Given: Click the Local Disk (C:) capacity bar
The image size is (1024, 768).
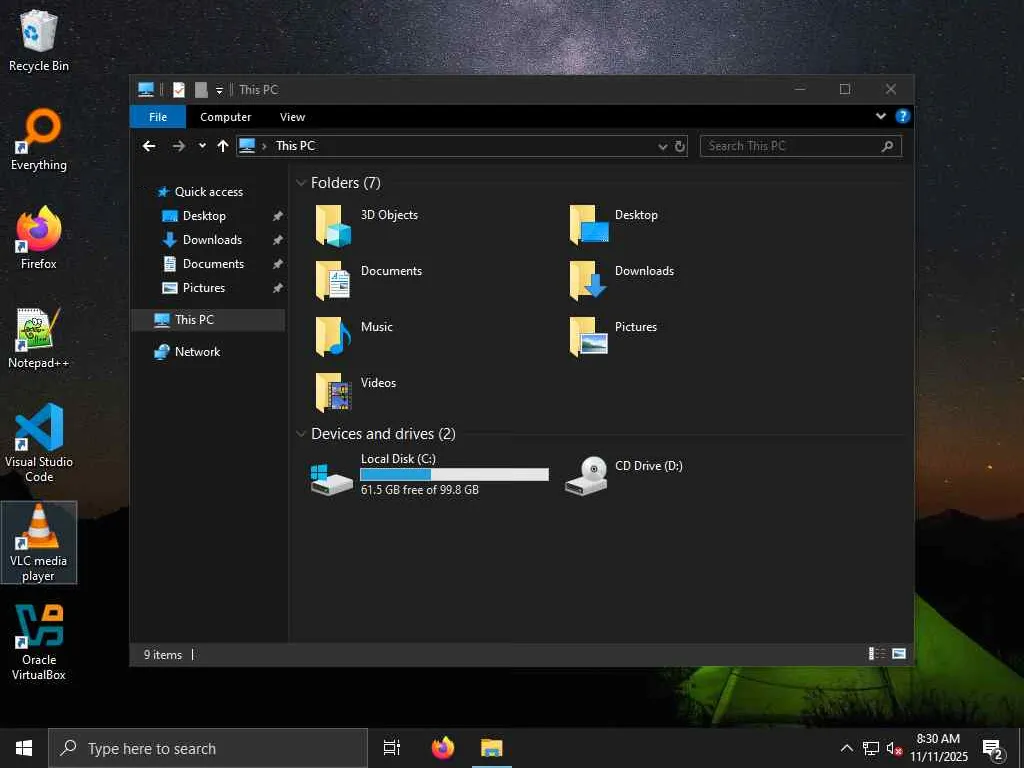Looking at the screenshot, I should [455, 475].
